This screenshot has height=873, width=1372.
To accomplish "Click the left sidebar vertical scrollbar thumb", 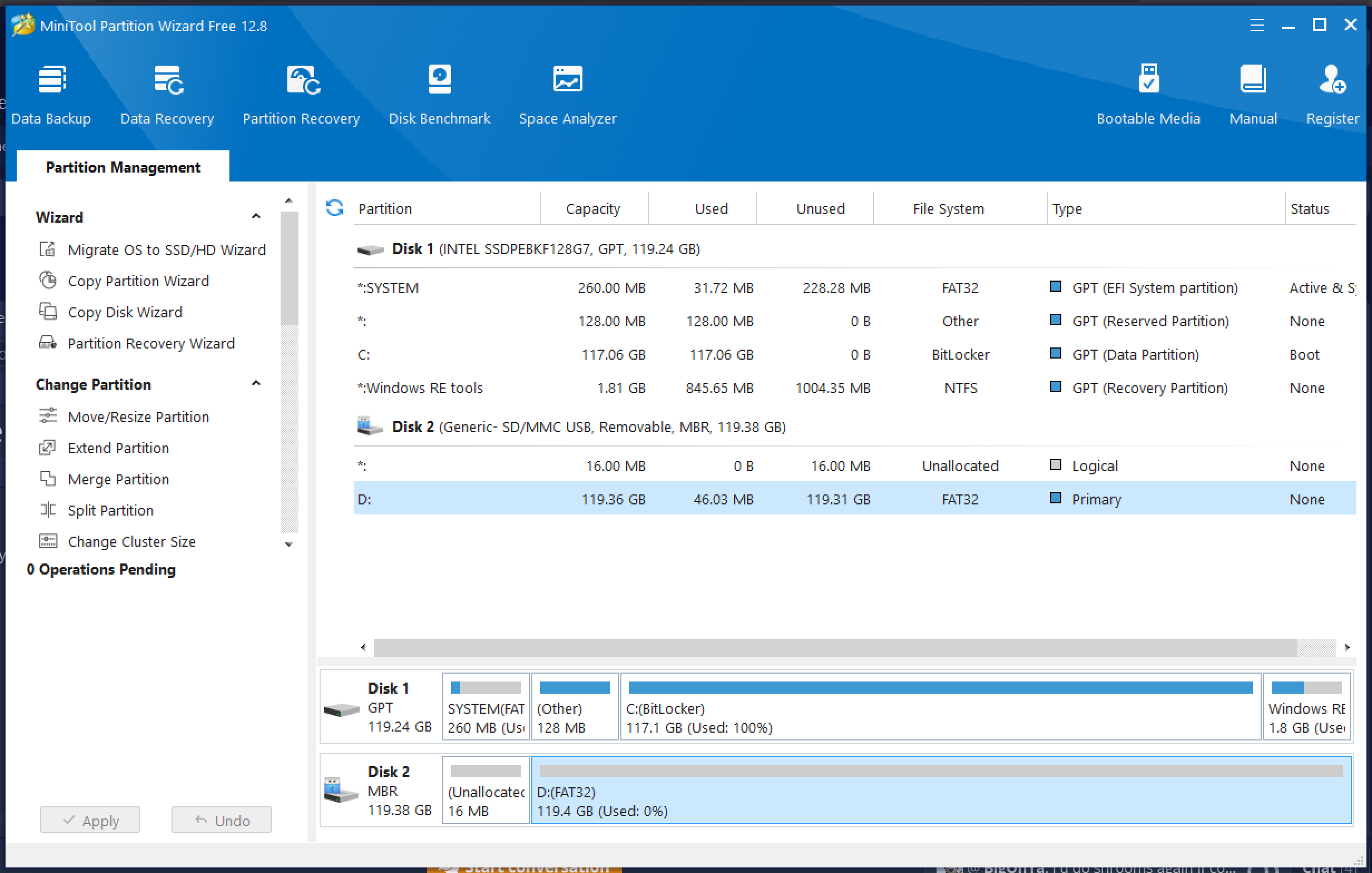I will tap(290, 268).
